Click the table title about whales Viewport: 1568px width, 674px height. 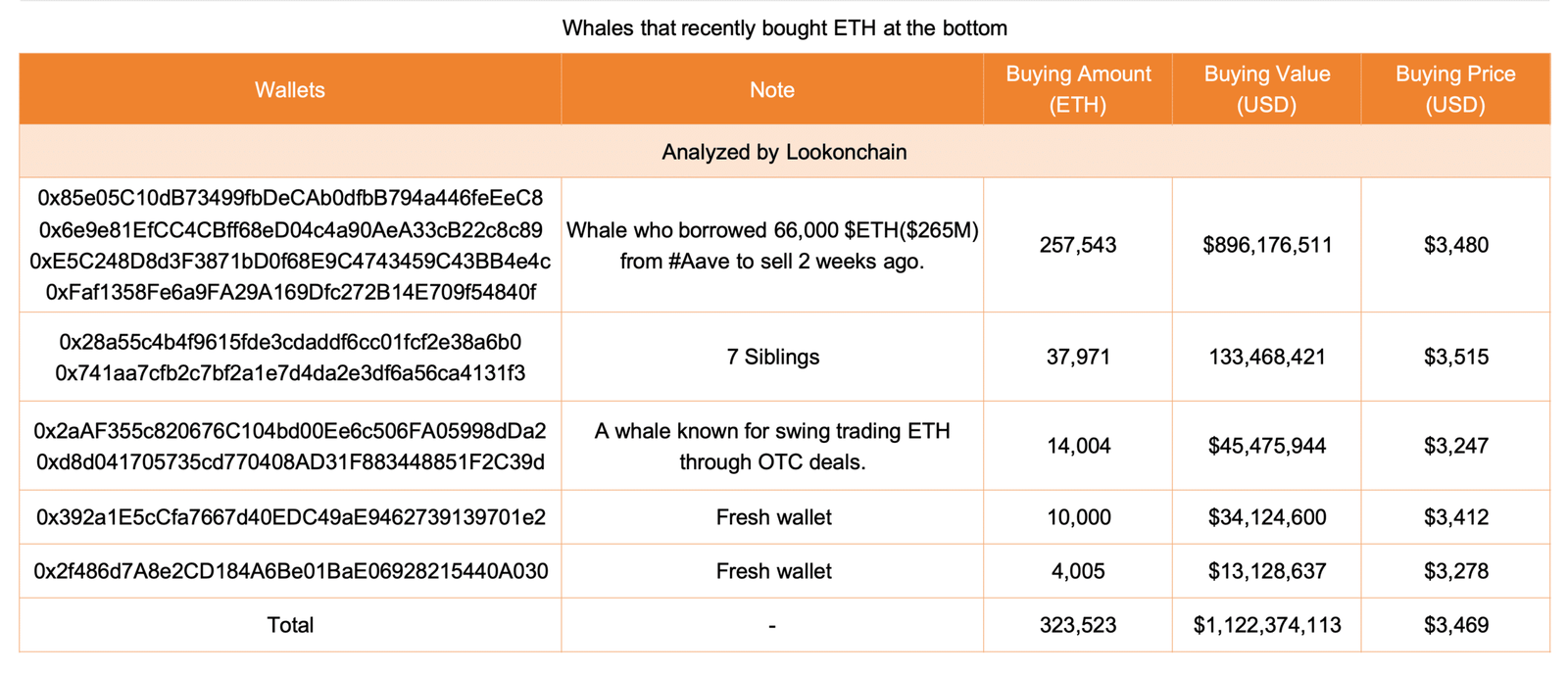pyautogui.click(x=784, y=27)
